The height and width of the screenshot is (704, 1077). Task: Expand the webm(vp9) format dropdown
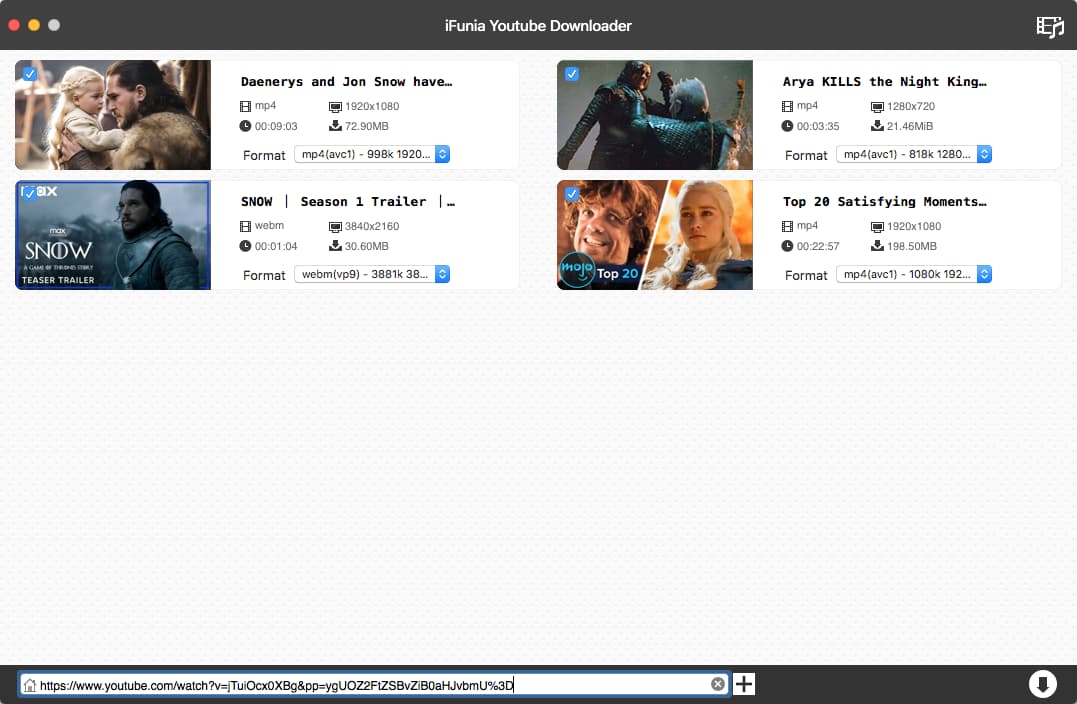[x=372, y=274]
